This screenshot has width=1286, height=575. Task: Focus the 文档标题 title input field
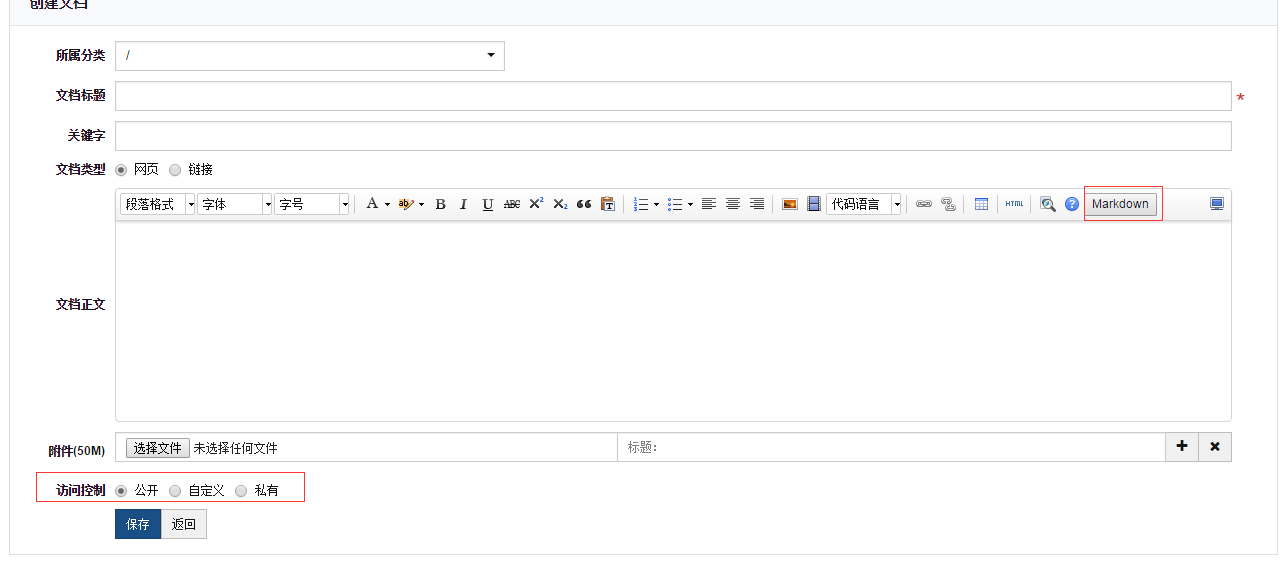click(673, 96)
